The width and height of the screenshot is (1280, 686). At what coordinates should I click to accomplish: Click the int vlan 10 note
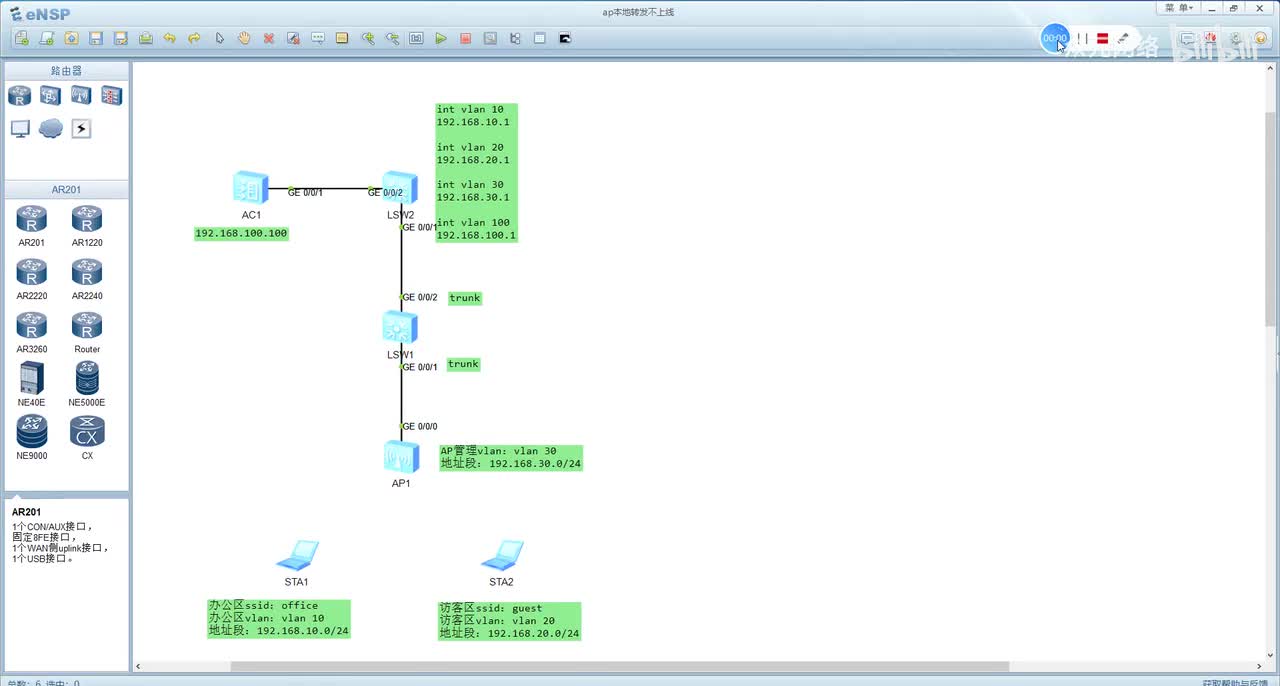[476, 172]
